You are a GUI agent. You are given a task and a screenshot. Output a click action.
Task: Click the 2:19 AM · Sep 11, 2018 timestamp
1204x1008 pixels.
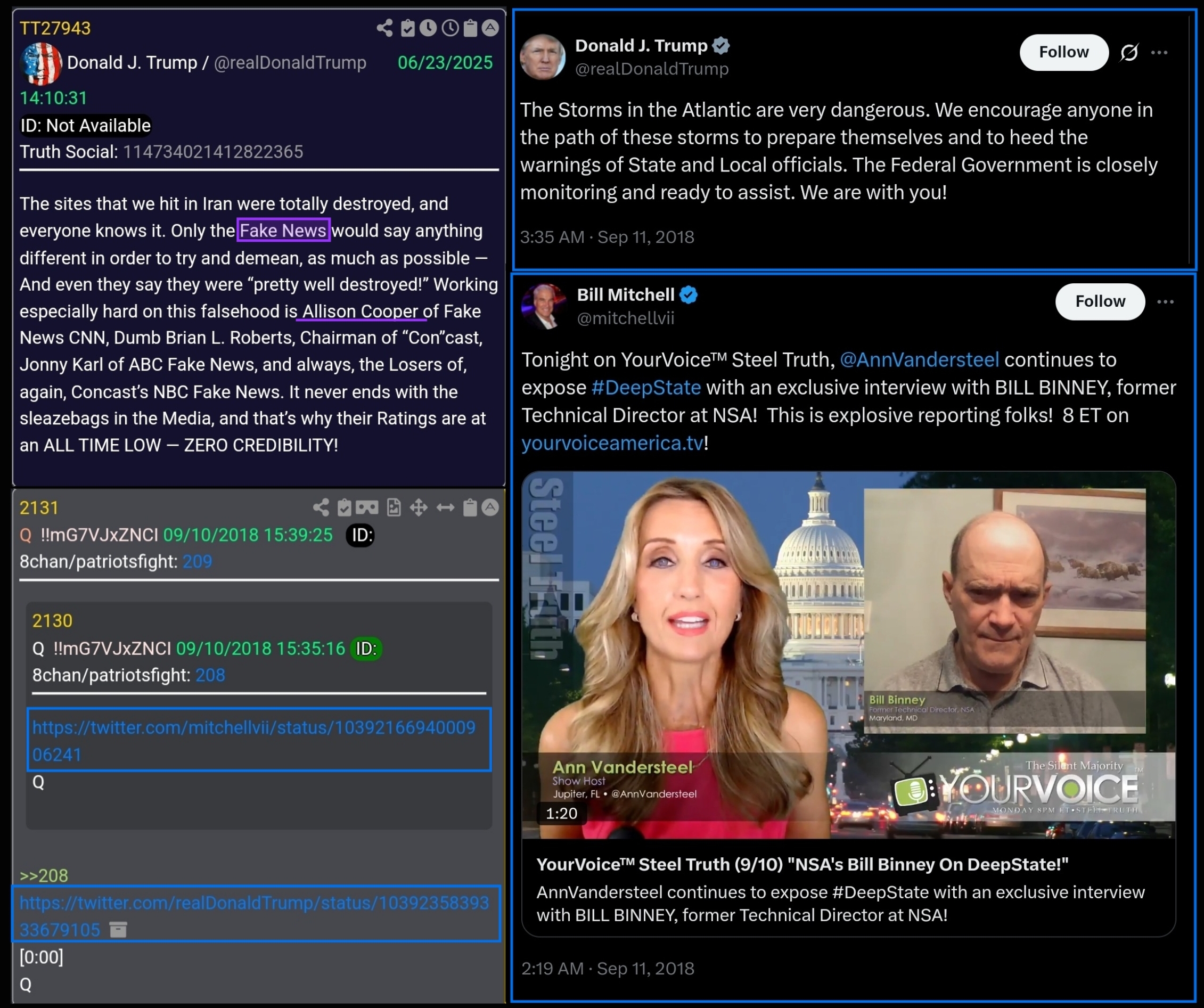coord(608,969)
